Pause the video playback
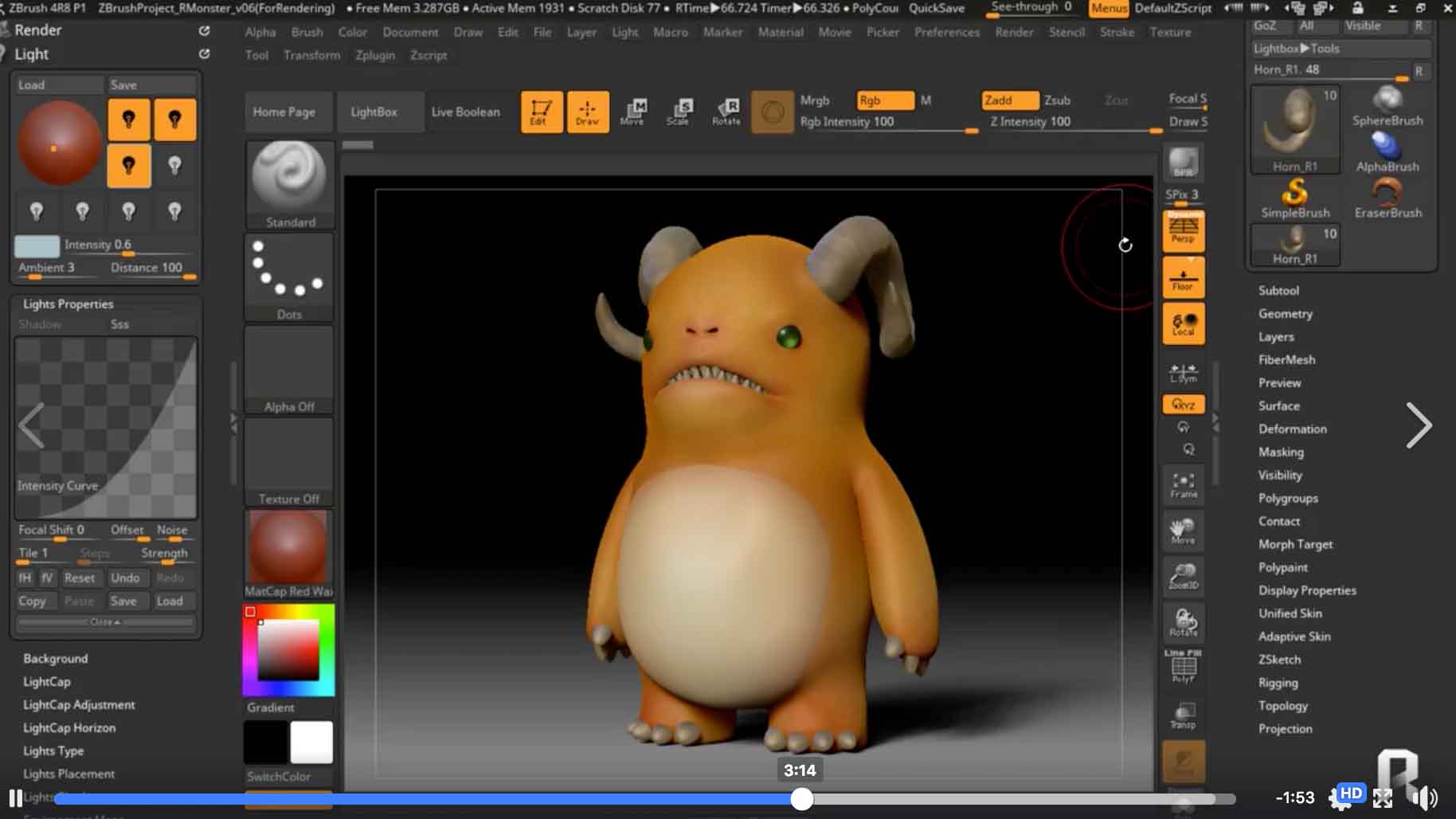The image size is (1456, 819). click(x=15, y=797)
